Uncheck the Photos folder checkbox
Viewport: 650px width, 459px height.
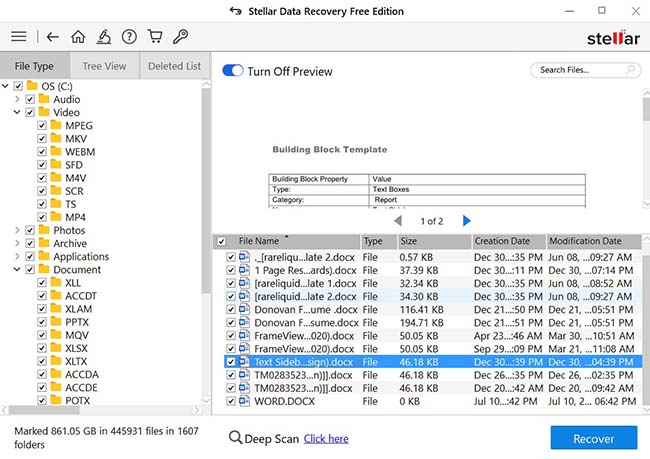30,230
